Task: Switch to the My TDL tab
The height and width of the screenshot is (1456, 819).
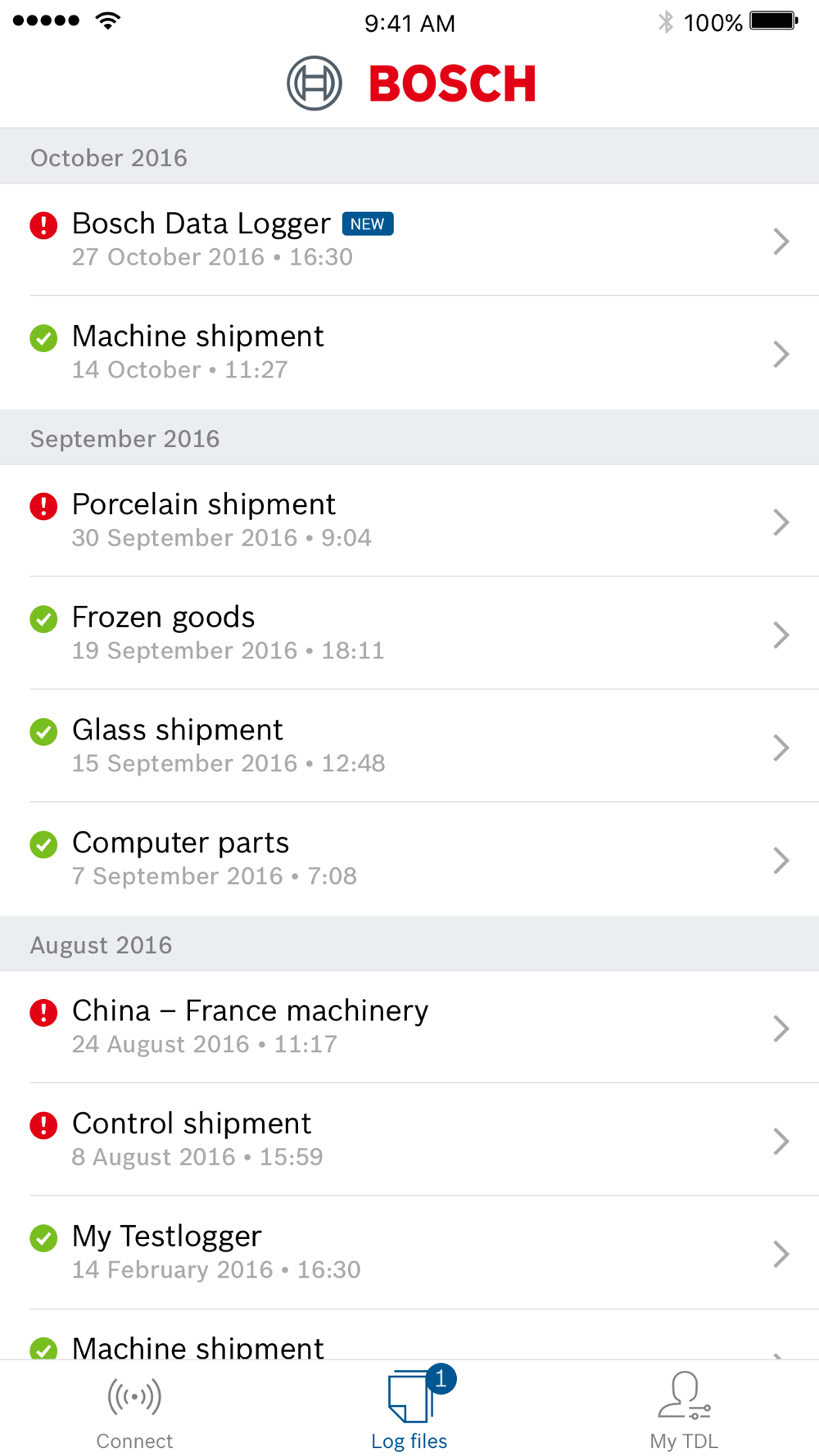Action: (684, 1409)
